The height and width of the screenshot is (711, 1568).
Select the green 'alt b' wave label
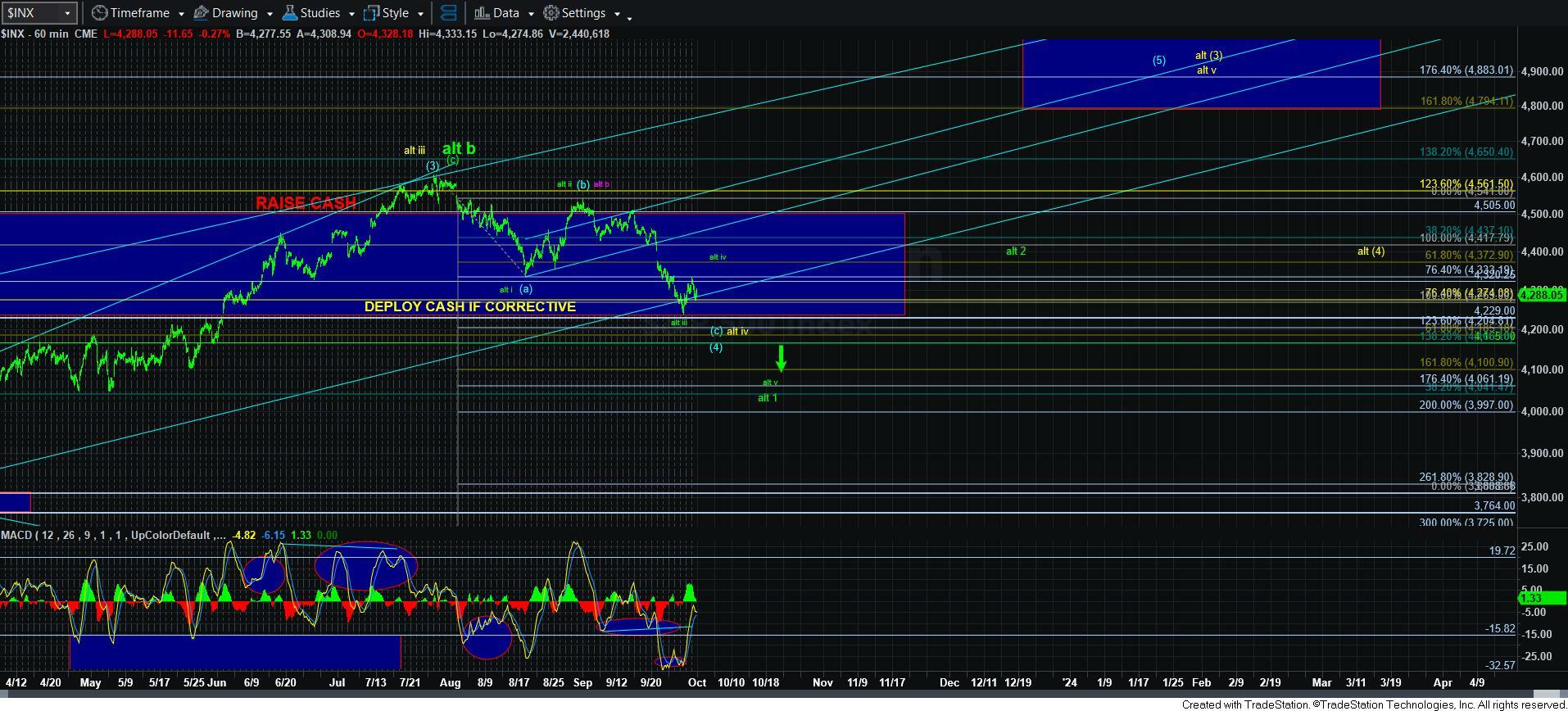tap(459, 148)
